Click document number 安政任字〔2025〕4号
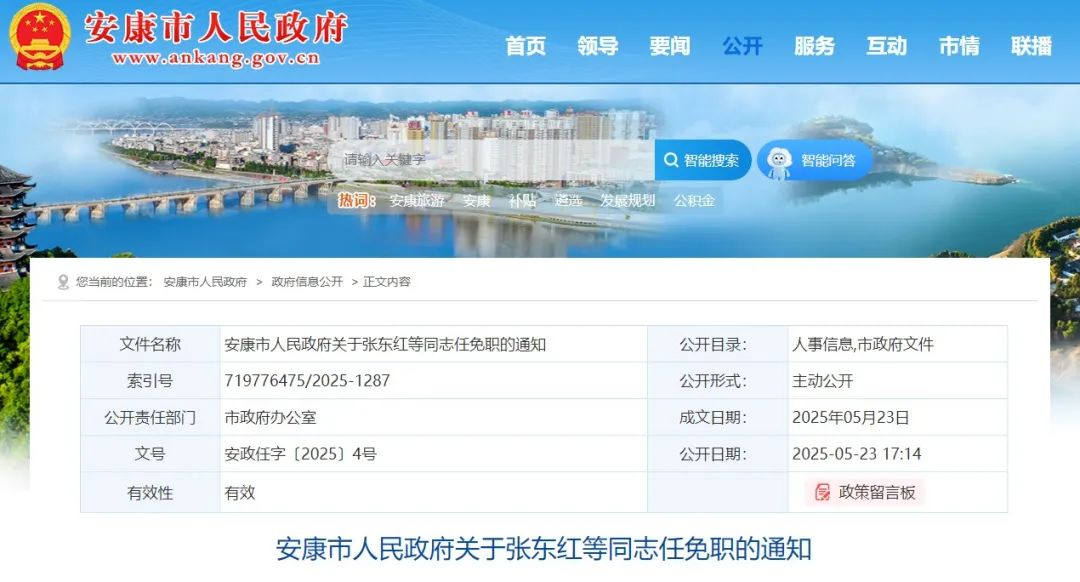Viewport: 1080px width, 582px height. tap(300, 454)
